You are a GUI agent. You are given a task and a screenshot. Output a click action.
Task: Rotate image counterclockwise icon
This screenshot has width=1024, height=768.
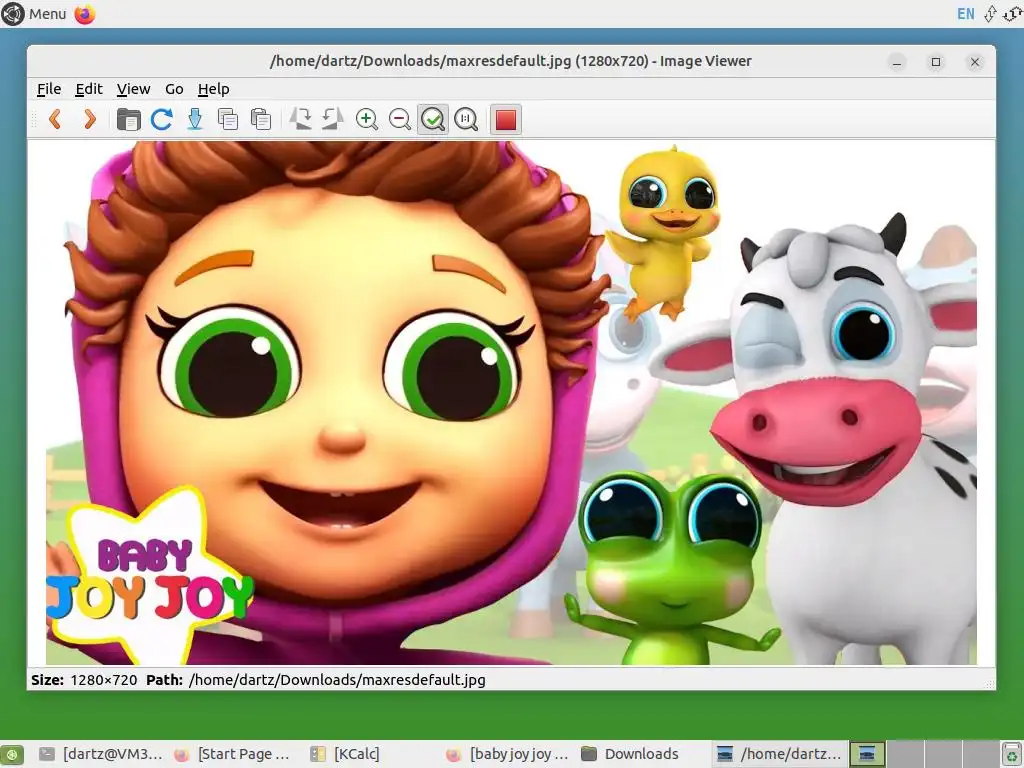[x=333, y=119]
